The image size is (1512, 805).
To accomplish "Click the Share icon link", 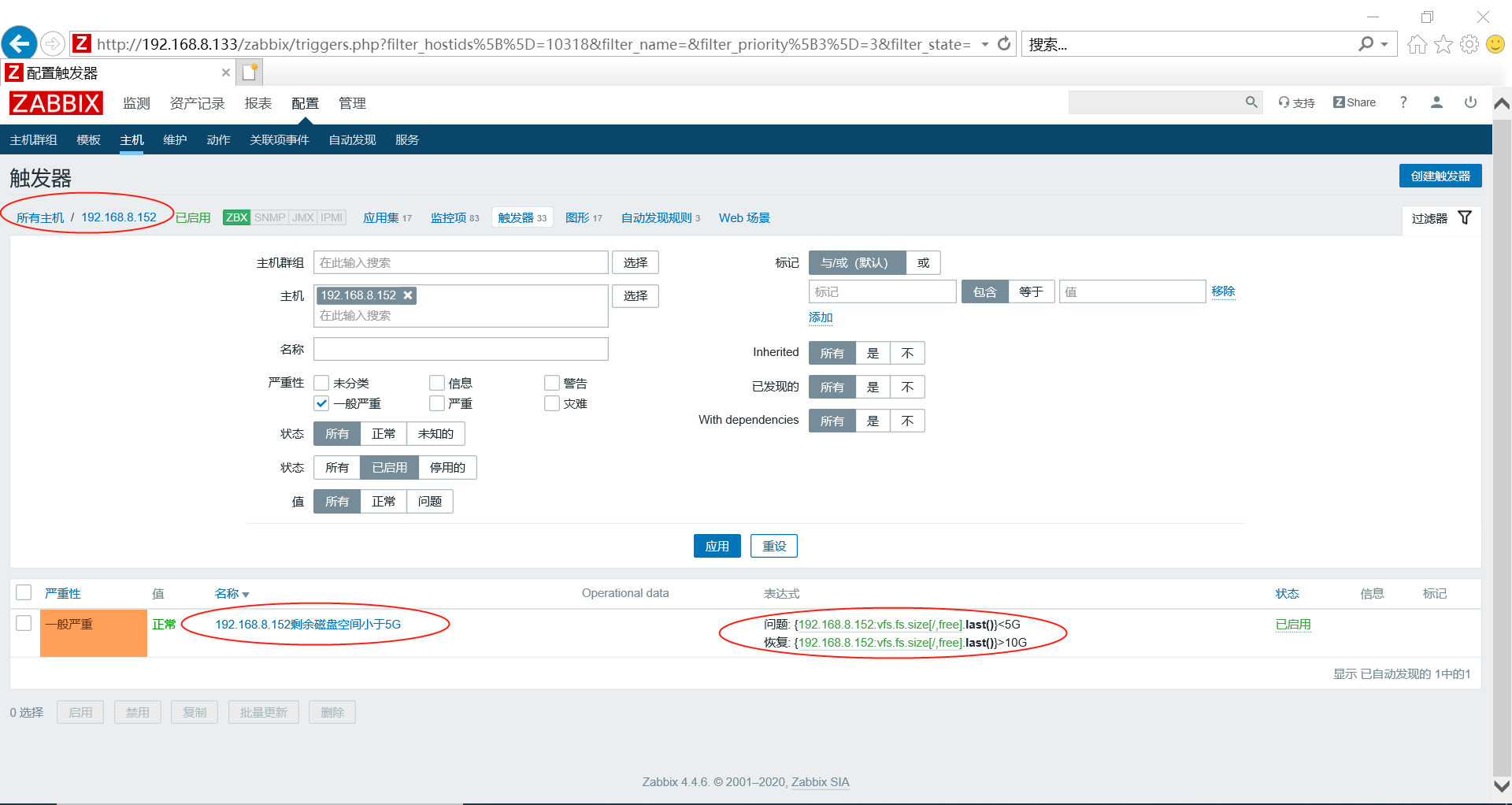I will tap(1354, 102).
